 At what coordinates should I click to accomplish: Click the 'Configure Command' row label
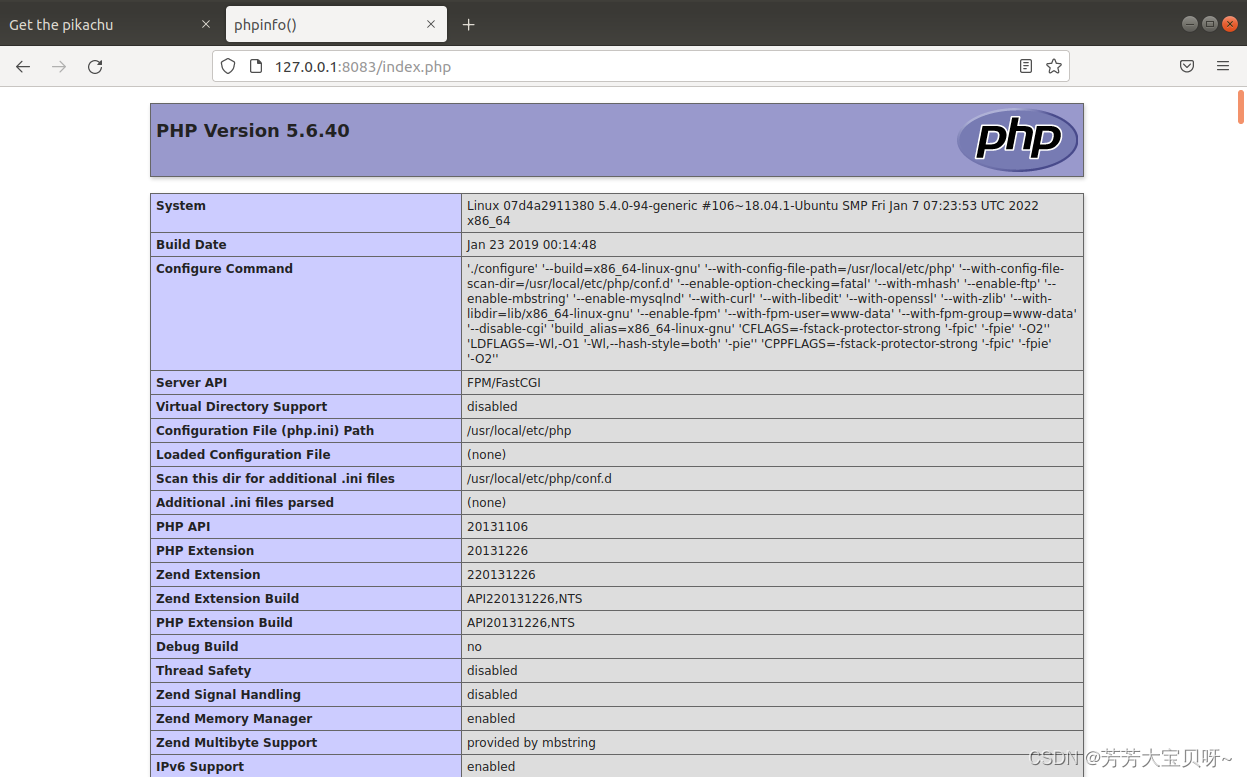click(224, 269)
